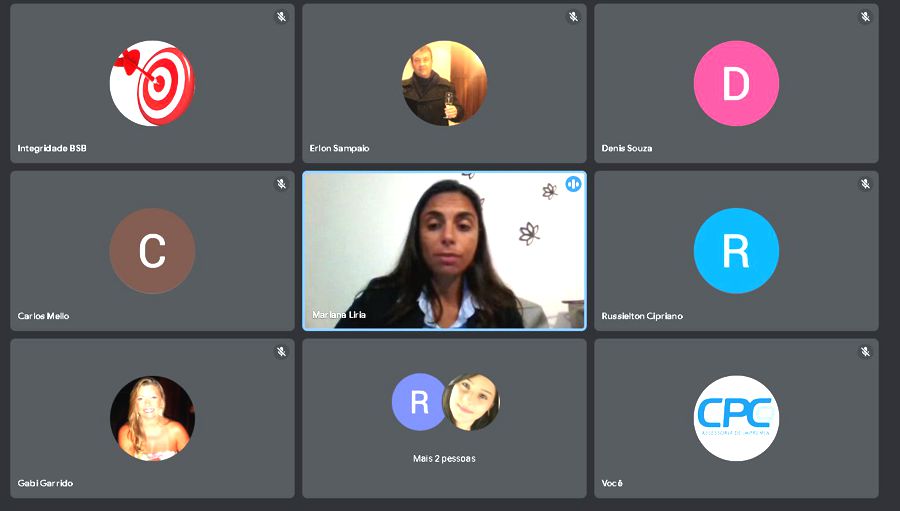Select Gabi Garrido's profile photo
This screenshot has width=900, height=511.
[152, 419]
